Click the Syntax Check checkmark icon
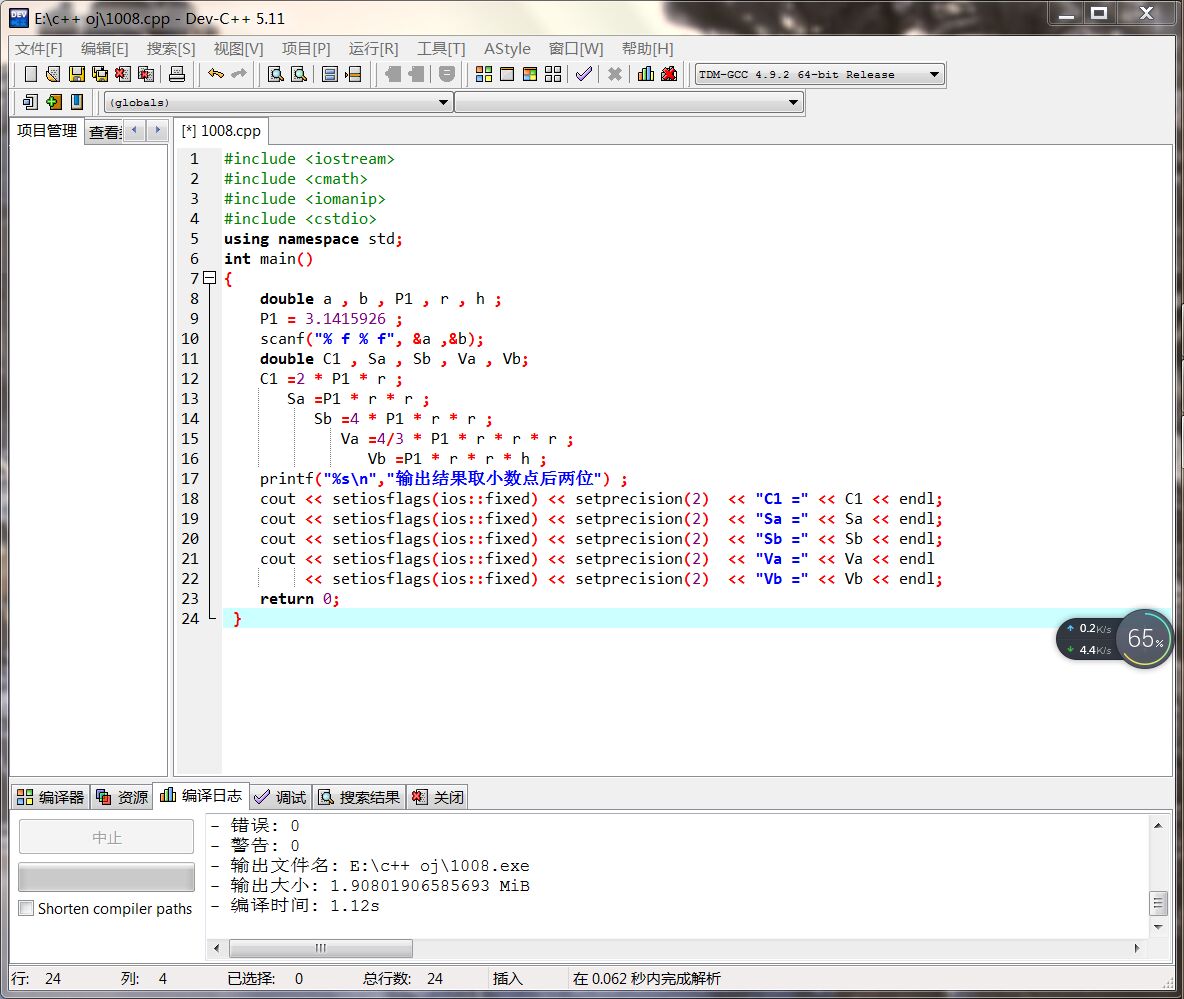Image resolution: width=1184 pixels, height=999 pixels. point(584,74)
